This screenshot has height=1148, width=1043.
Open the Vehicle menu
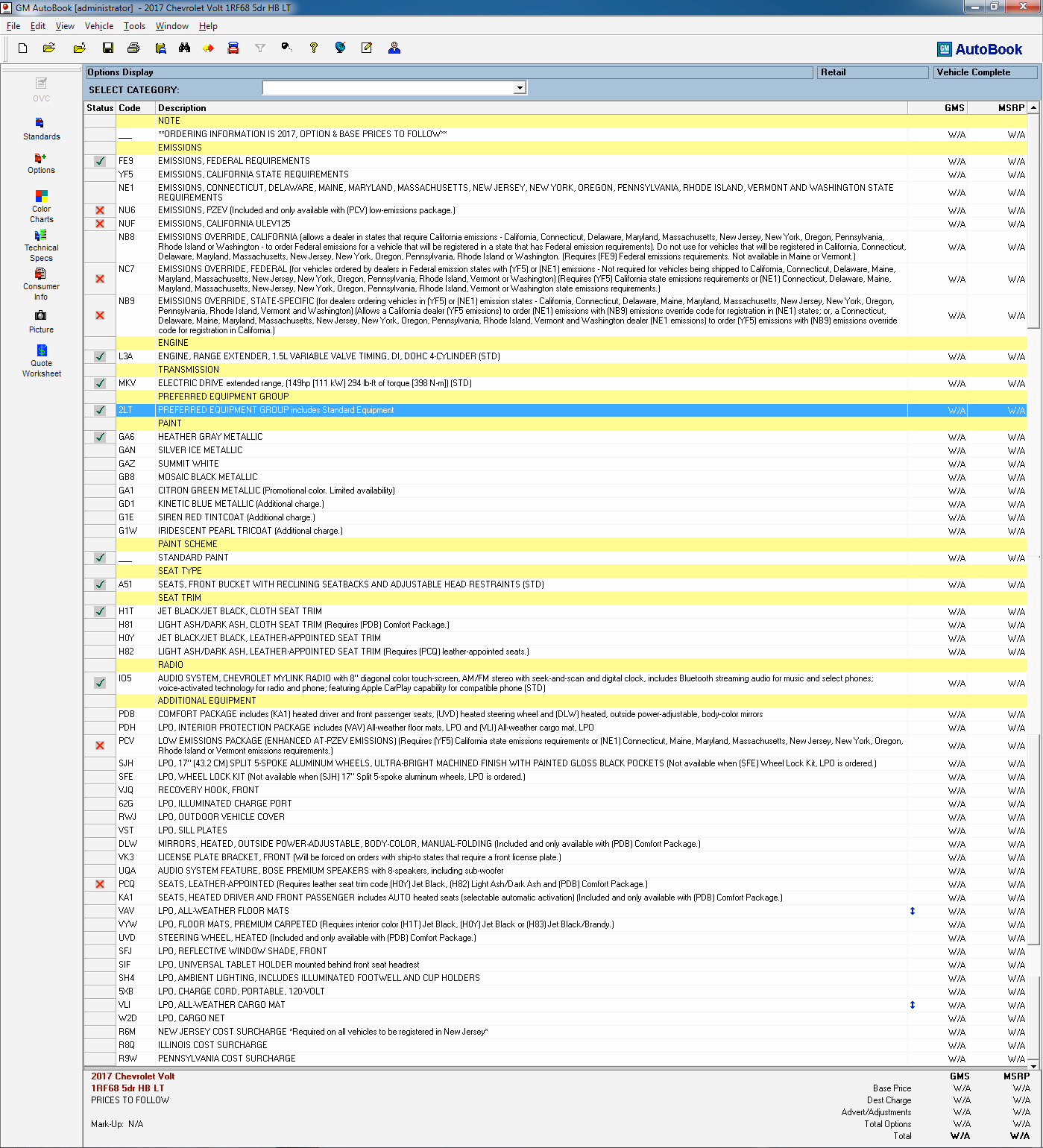[x=99, y=26]
